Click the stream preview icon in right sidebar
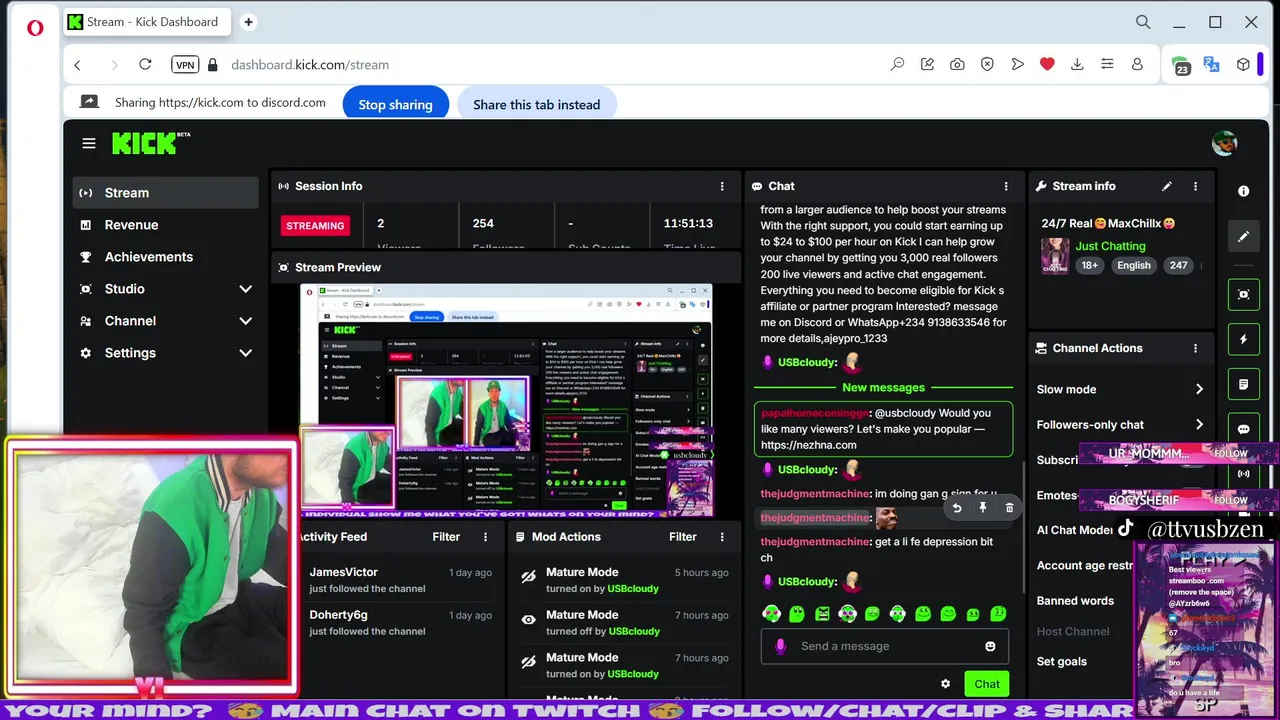Image resolution: width=1280 pixels, height=720 pixels. click(1244, 294)
